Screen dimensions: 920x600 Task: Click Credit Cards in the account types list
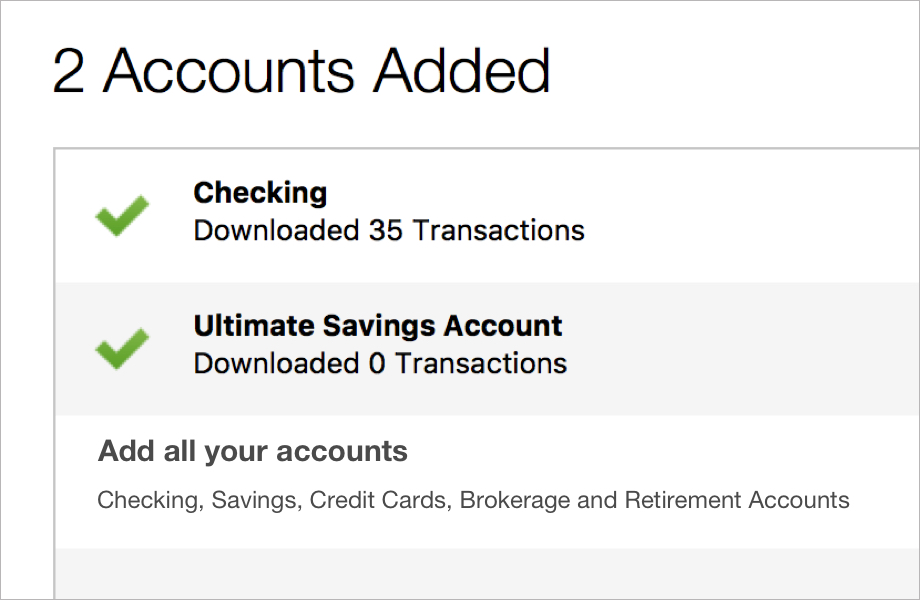(381, 500)
